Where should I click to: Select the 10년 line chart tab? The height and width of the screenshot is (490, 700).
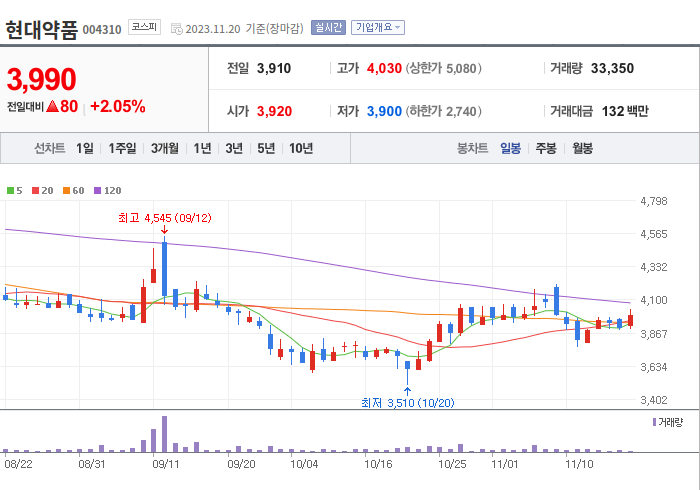(301, 148)
